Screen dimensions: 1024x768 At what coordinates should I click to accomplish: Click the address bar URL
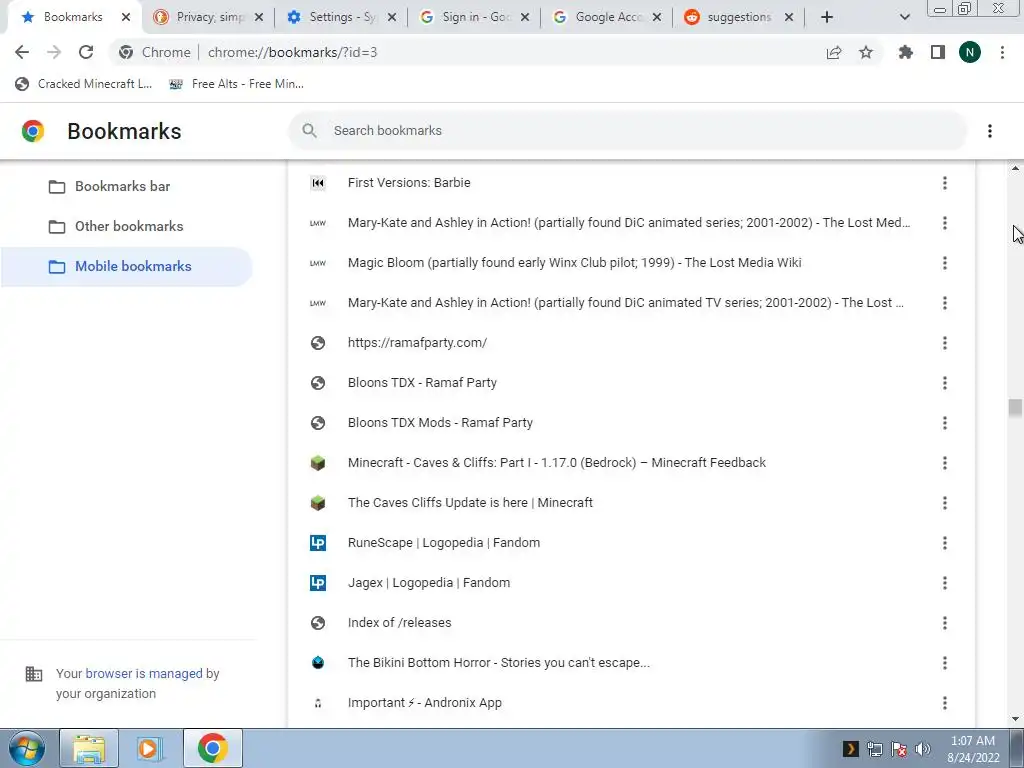[x=293, y=52]
